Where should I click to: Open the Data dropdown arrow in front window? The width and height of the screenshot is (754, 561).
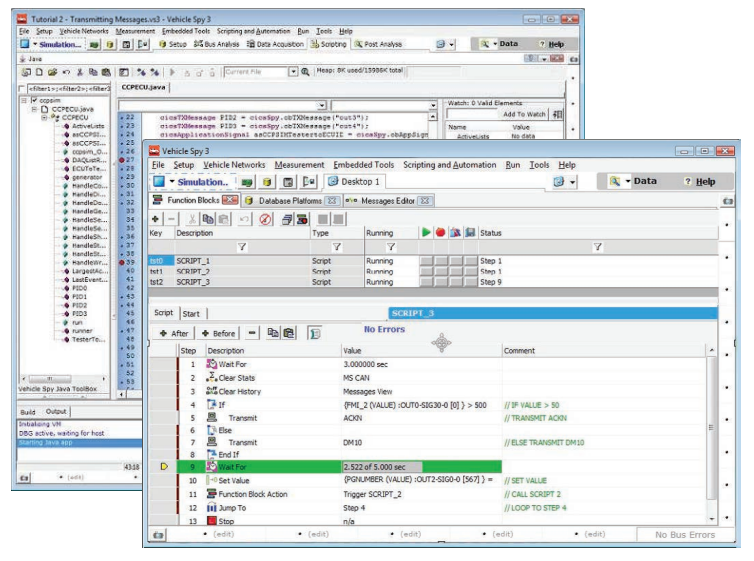pos(628,181)
